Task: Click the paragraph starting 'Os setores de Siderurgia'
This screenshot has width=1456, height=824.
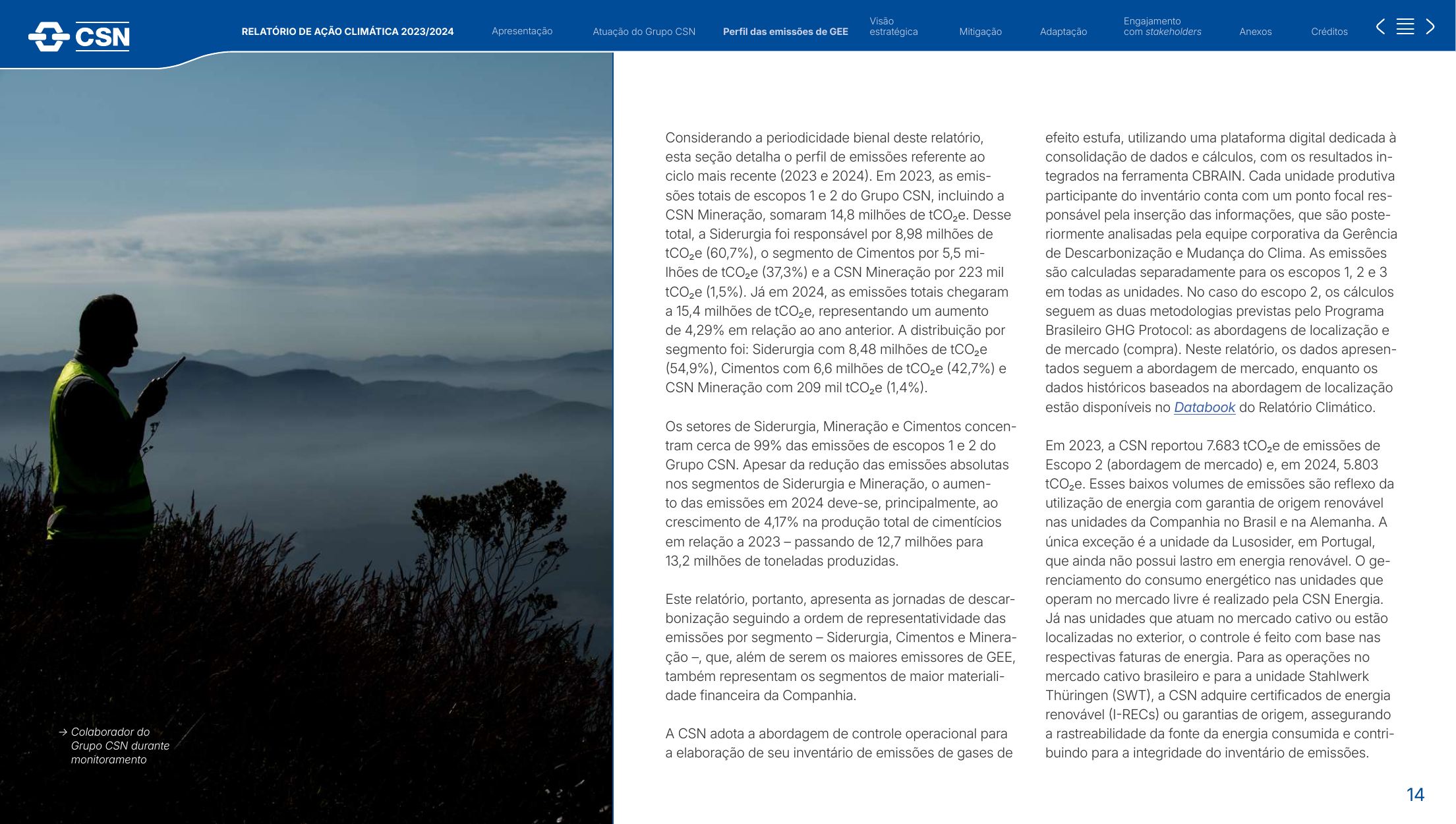Action: tap(840, 494)
